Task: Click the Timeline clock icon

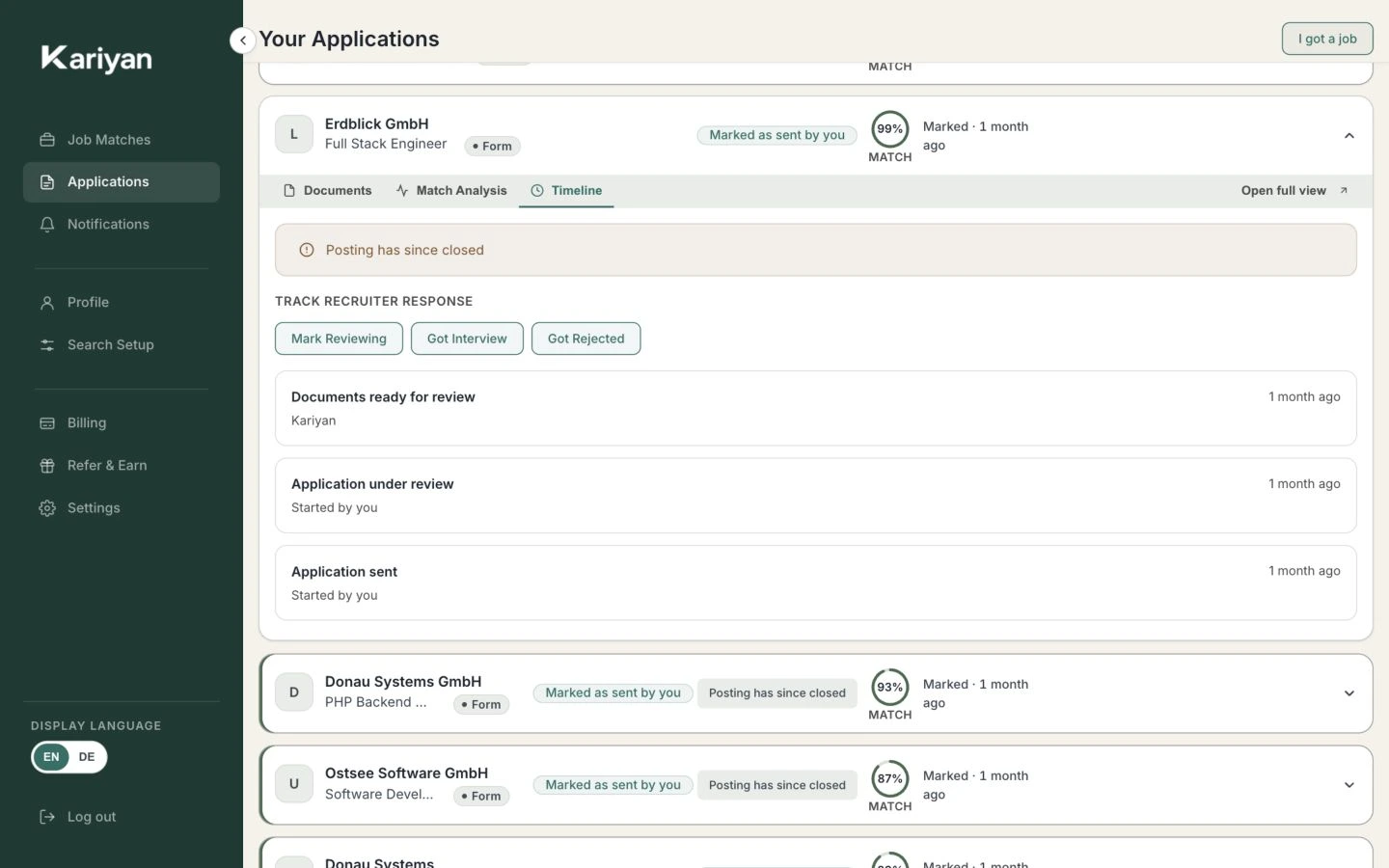Action: 537,191
